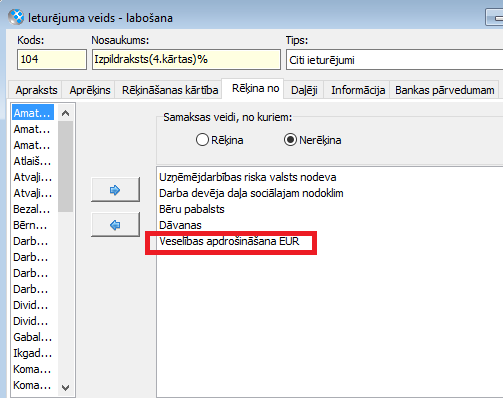This screenshot has height=398, width=503.
Task: Click the list scroll up arrow
Action: pyautogui.click(x=66, y=113)
